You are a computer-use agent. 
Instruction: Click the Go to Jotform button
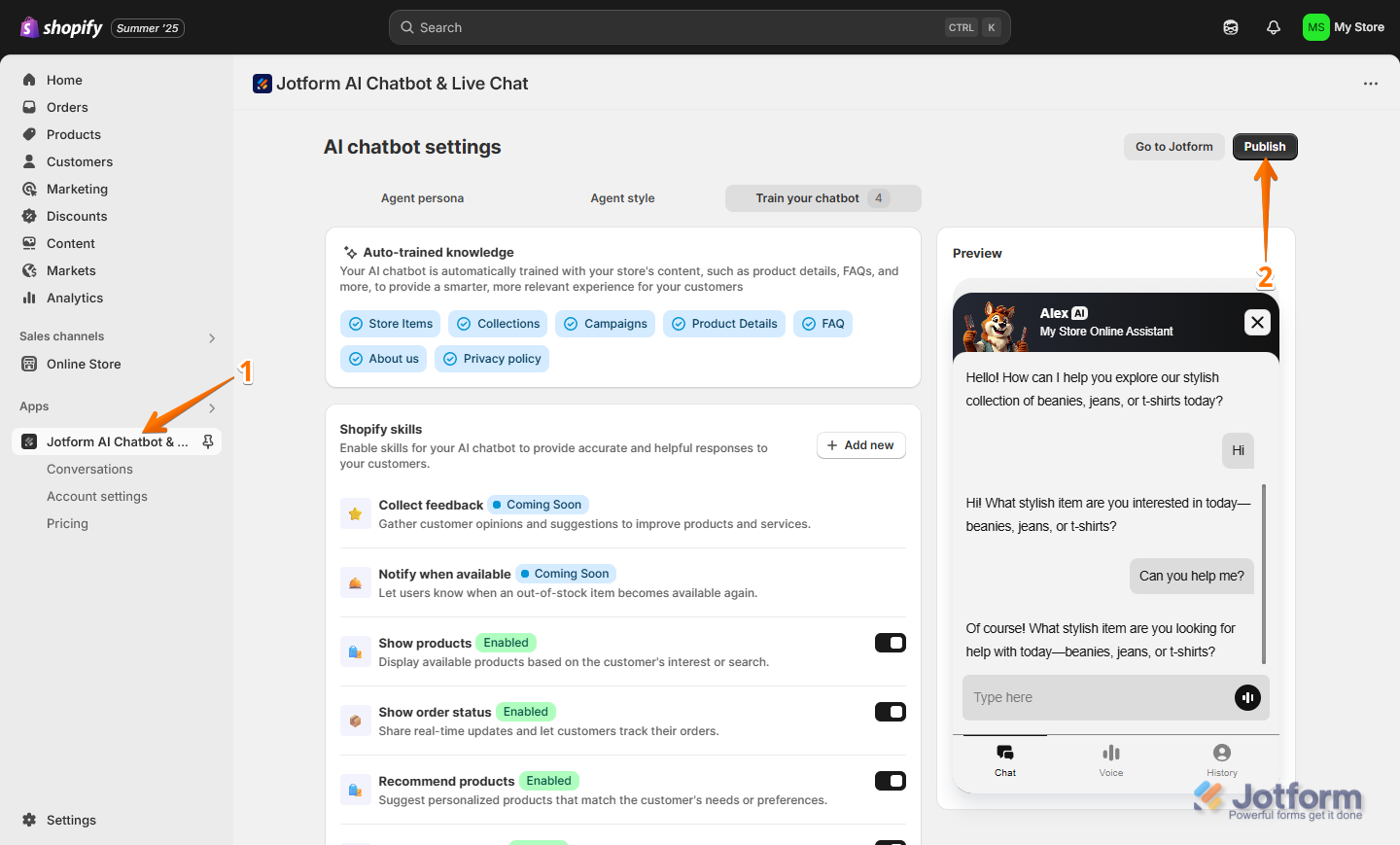(1174, 147)
